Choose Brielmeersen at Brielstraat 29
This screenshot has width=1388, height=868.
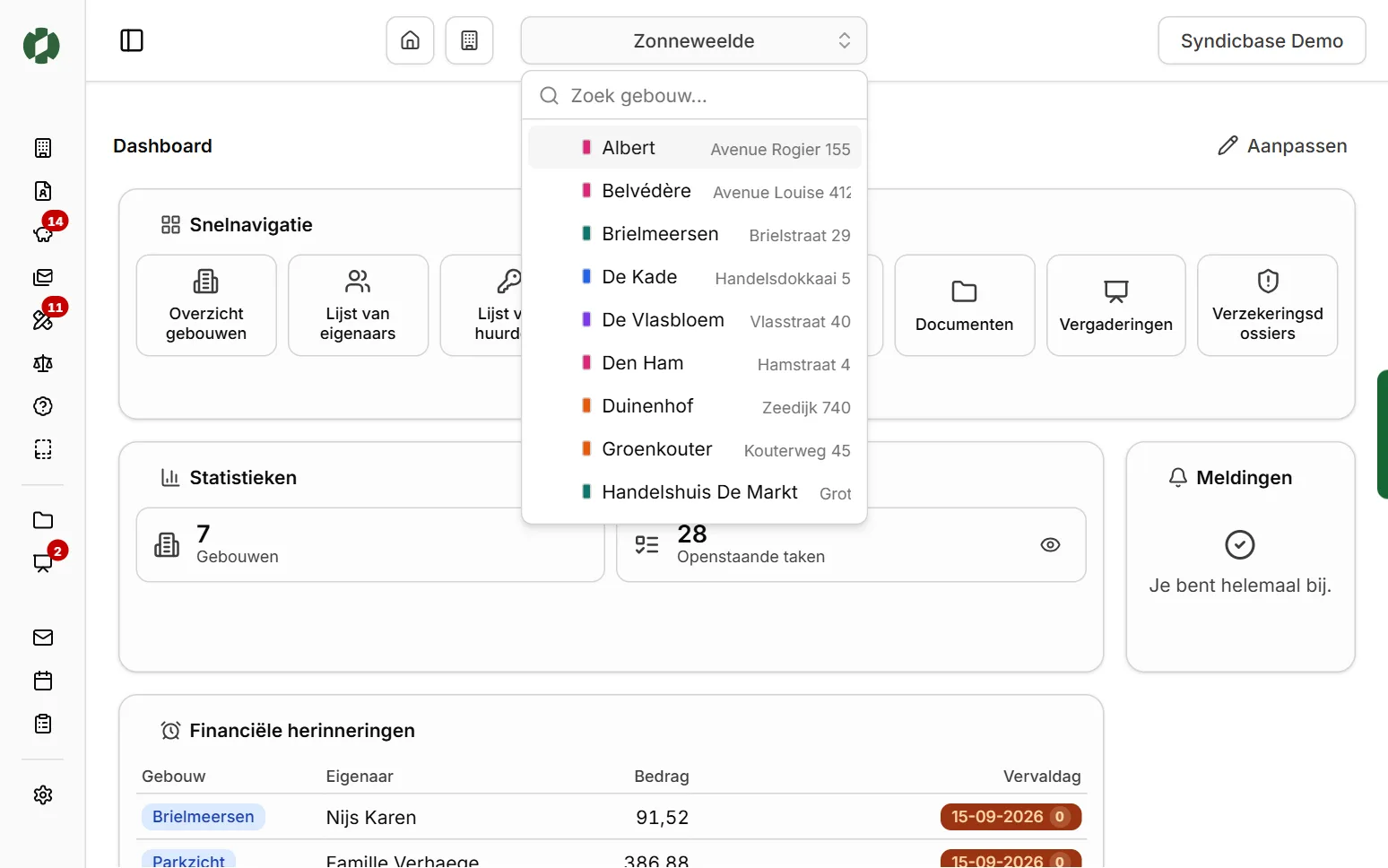point(695,234)
